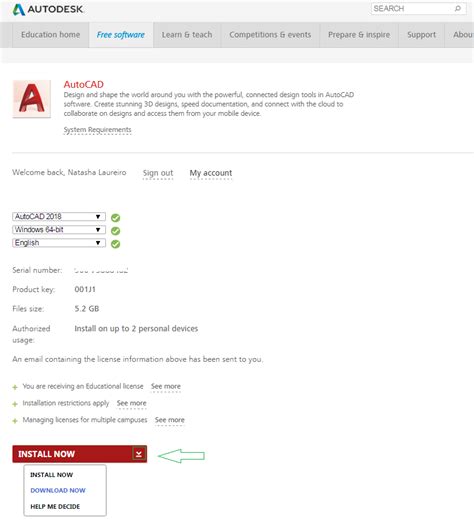Click the red AutoCAD product icon

32,99
